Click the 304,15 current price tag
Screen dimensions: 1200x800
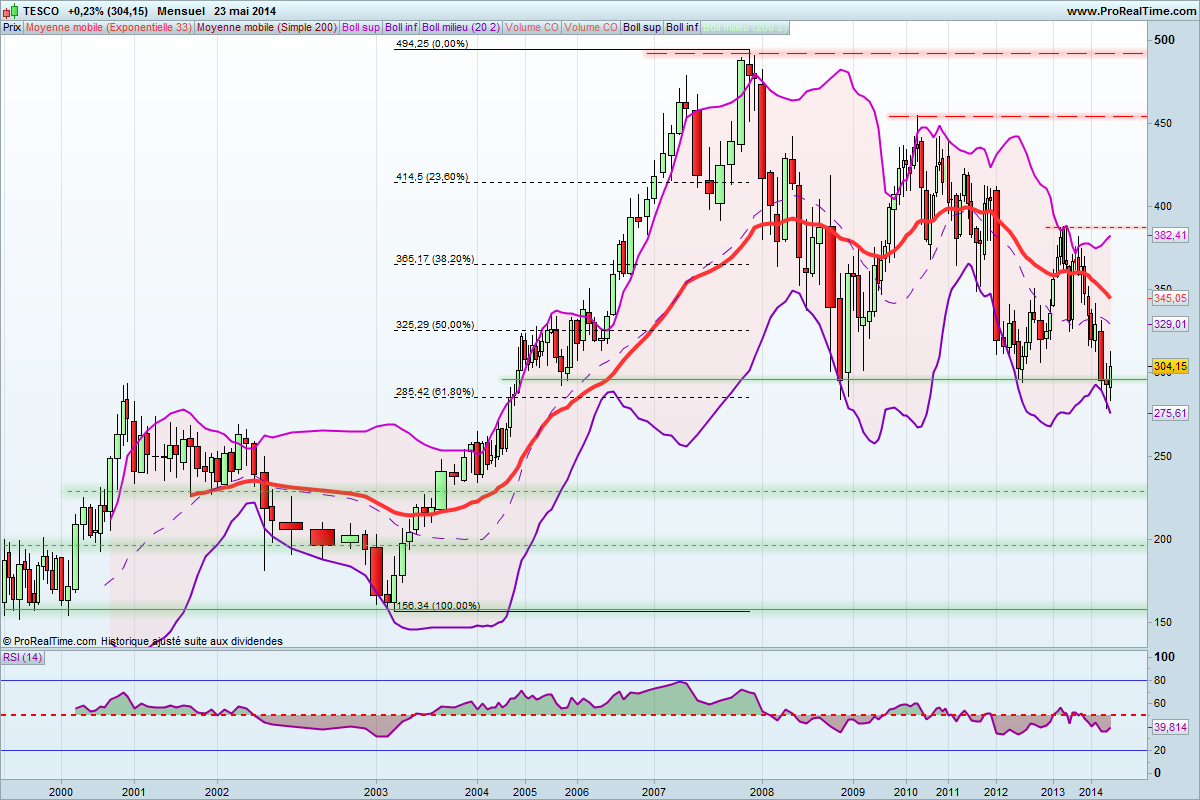1170,366
